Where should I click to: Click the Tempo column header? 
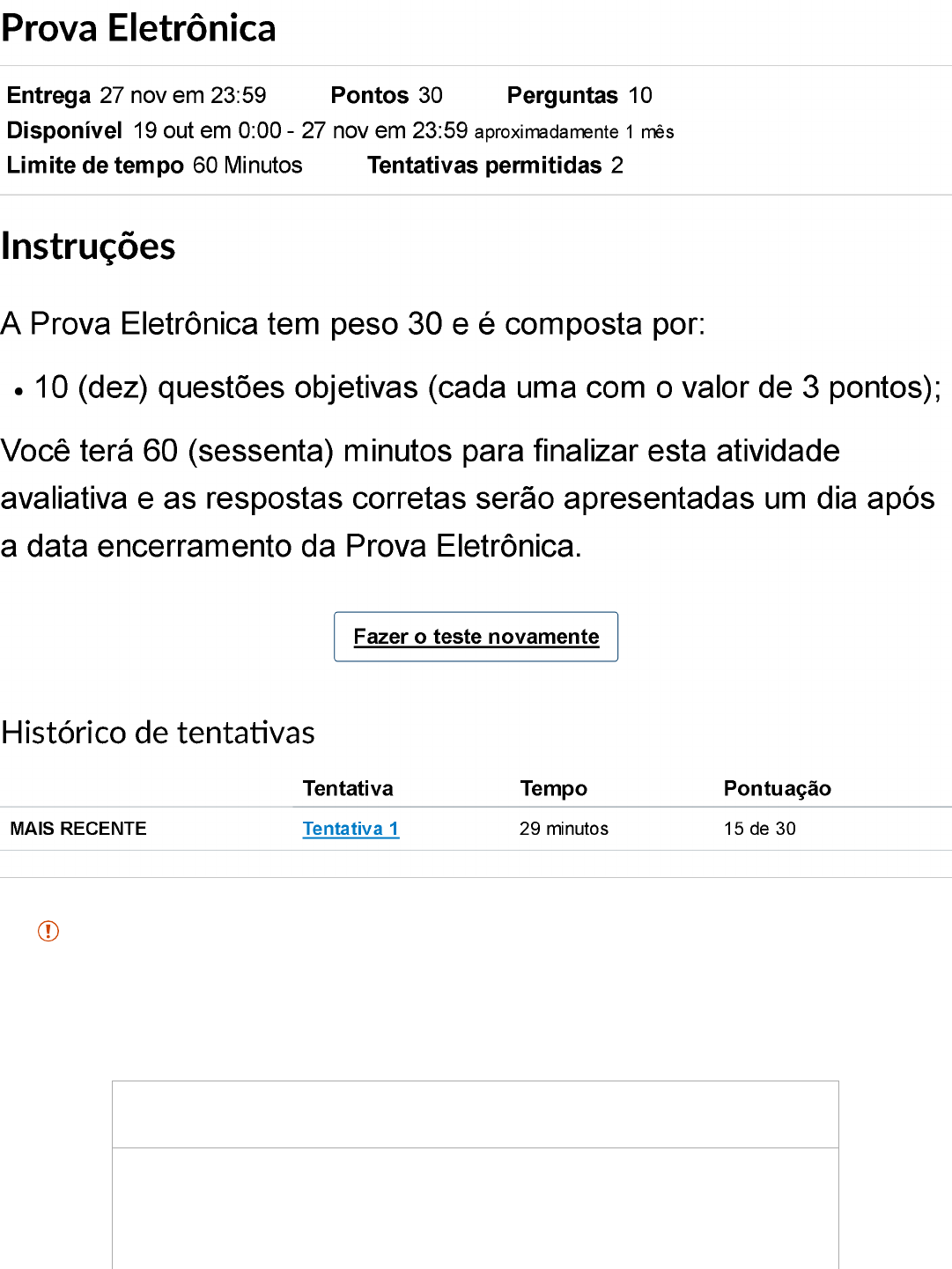553,788
